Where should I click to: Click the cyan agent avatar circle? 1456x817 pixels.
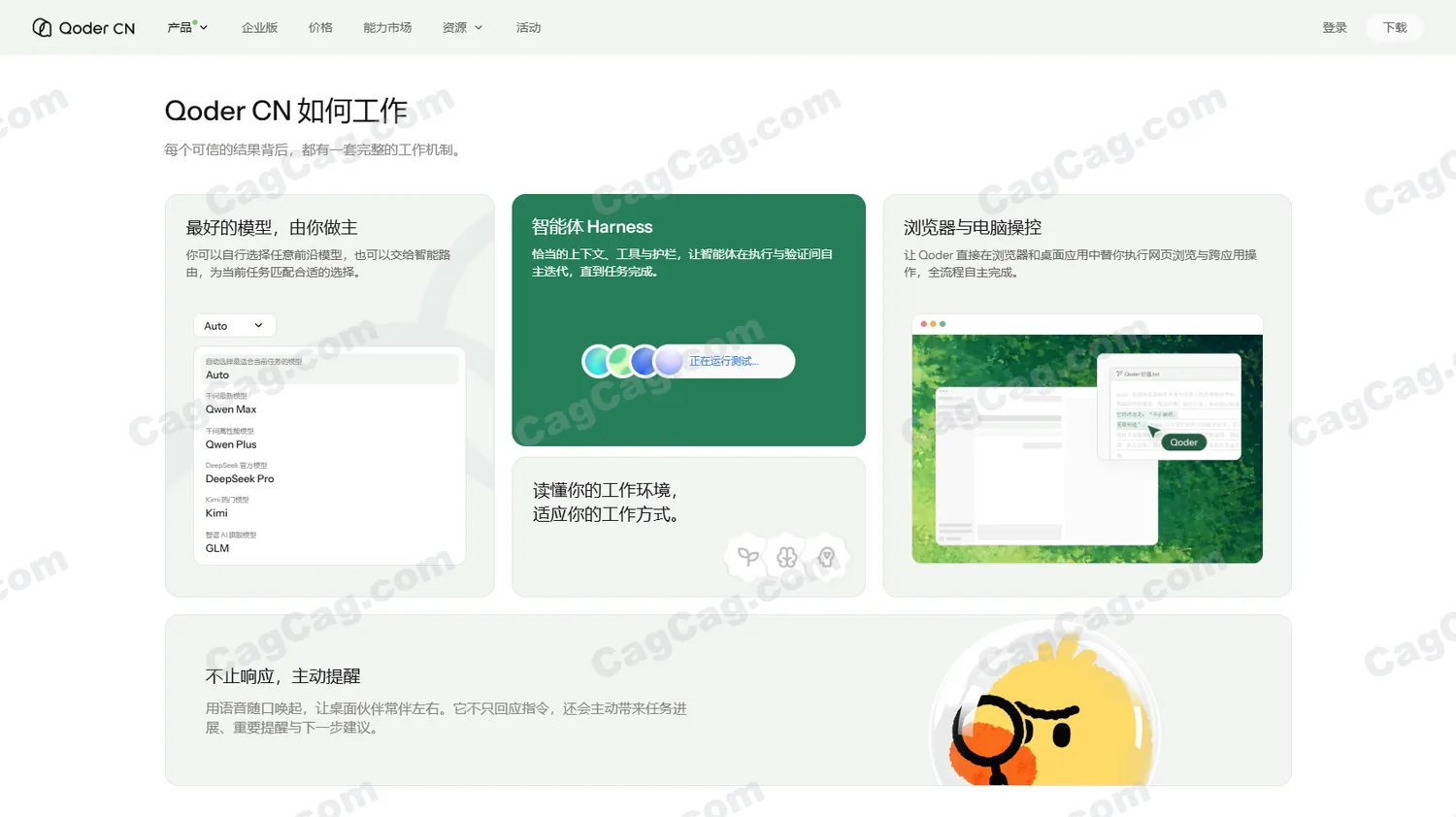pos(597,361)
